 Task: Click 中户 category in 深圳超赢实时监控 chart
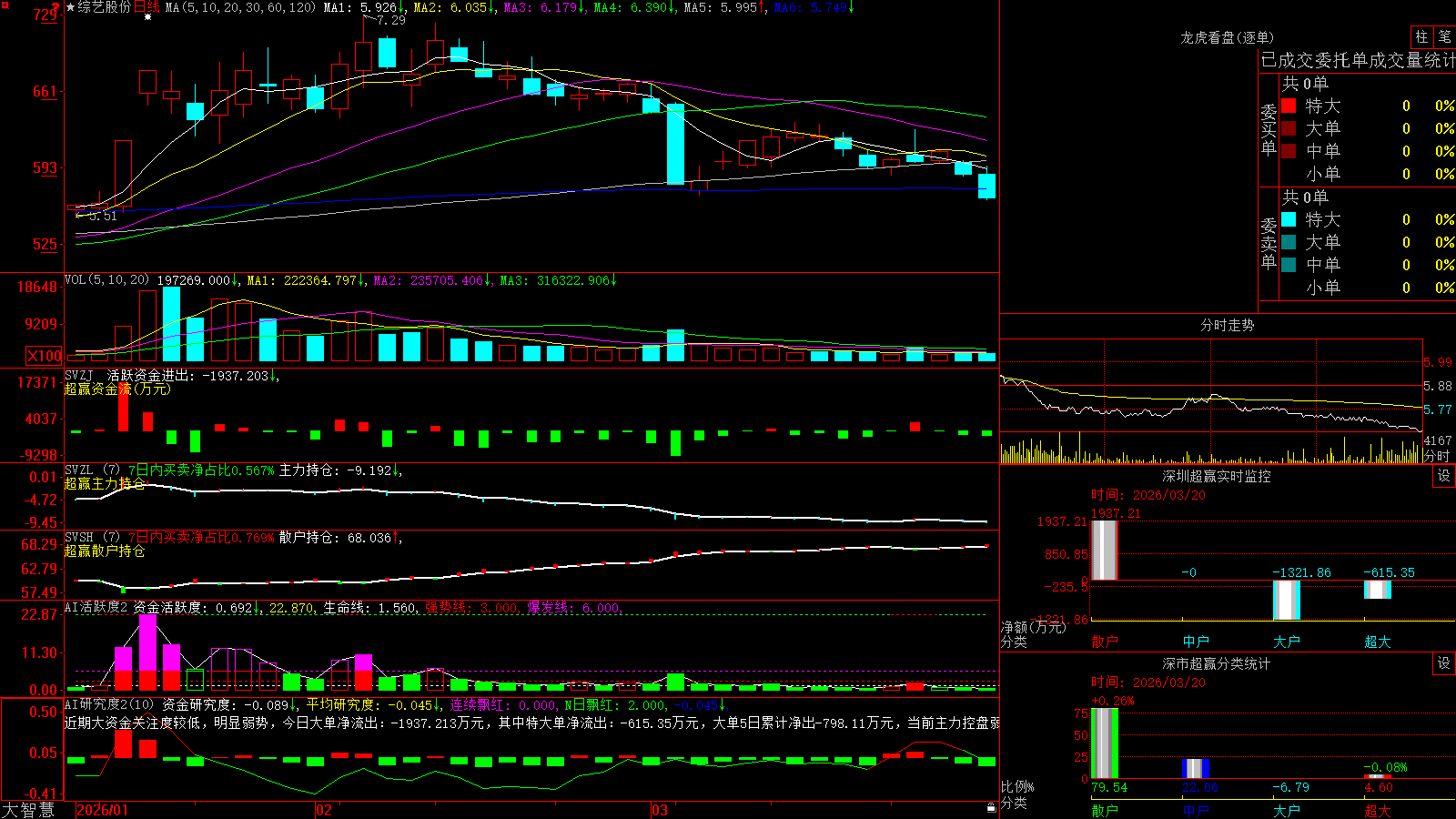pyautogui.click(x=1196, y=642)
